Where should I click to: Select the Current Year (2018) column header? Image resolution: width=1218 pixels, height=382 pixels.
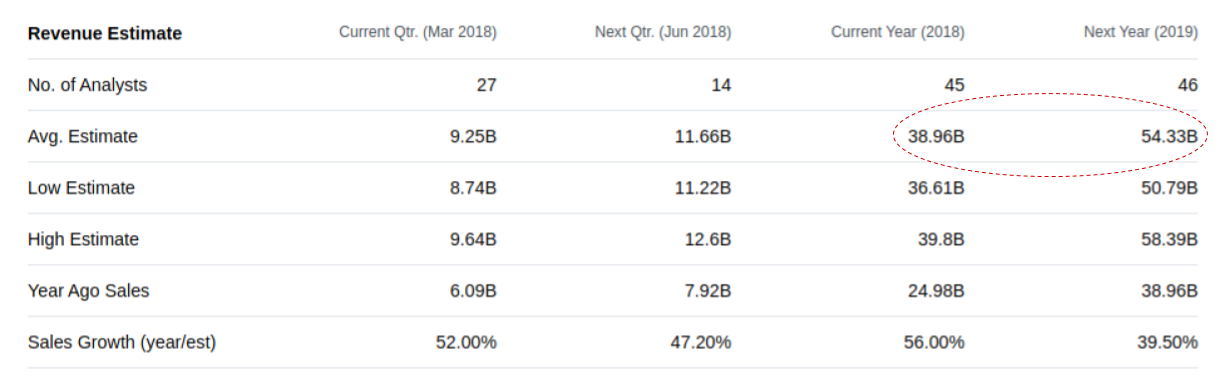coord(898,33)
